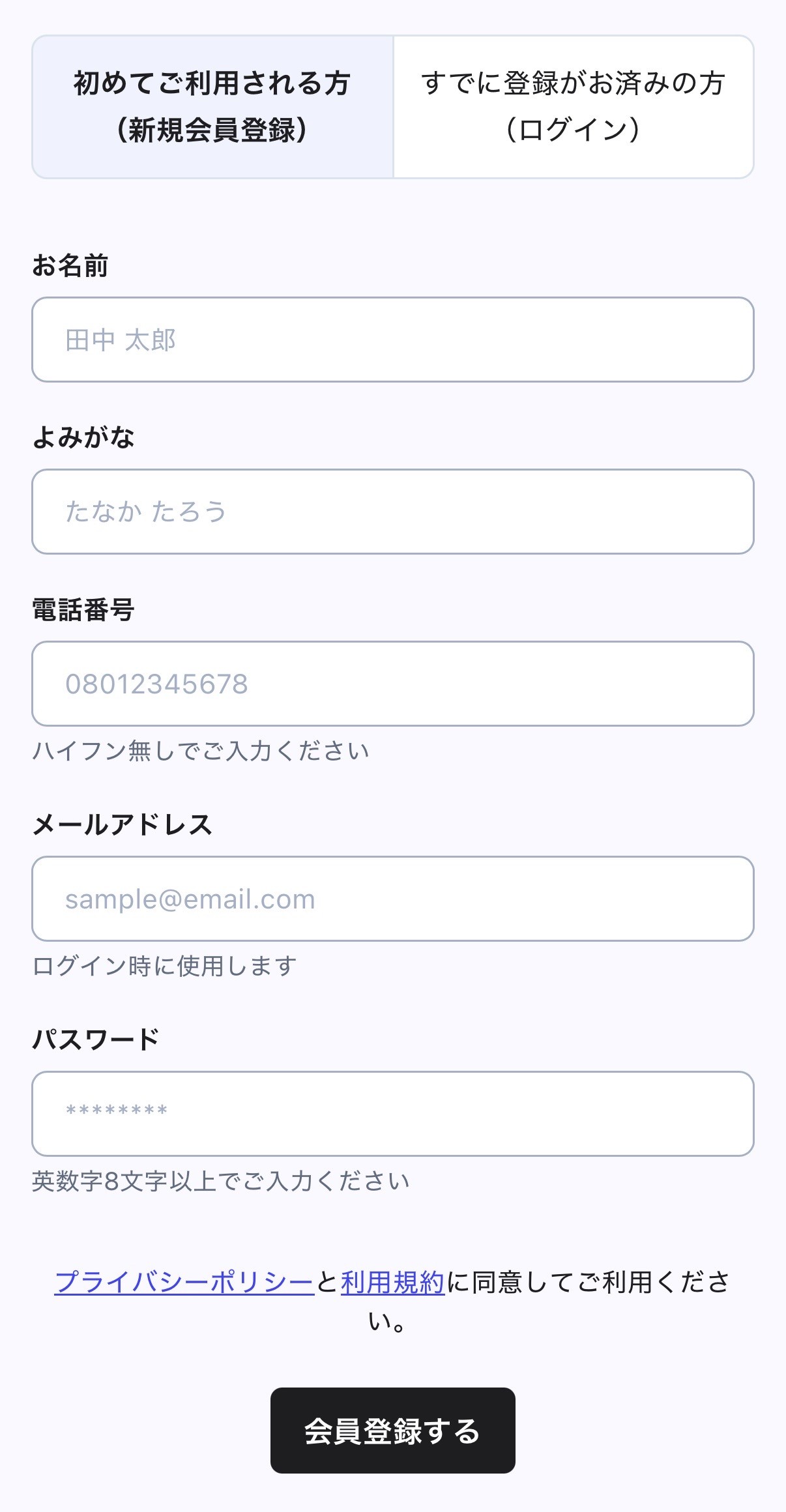Click the 英数字8文字以上 password hint text
Screen dimensions: 786x1512
coord(220,1181)
